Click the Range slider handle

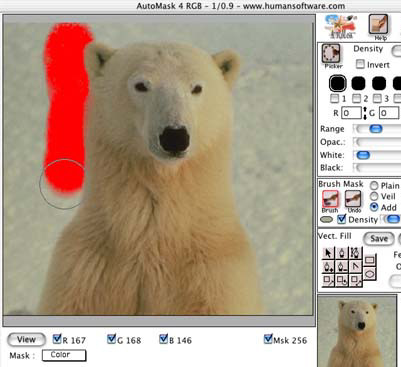point(376,129)
